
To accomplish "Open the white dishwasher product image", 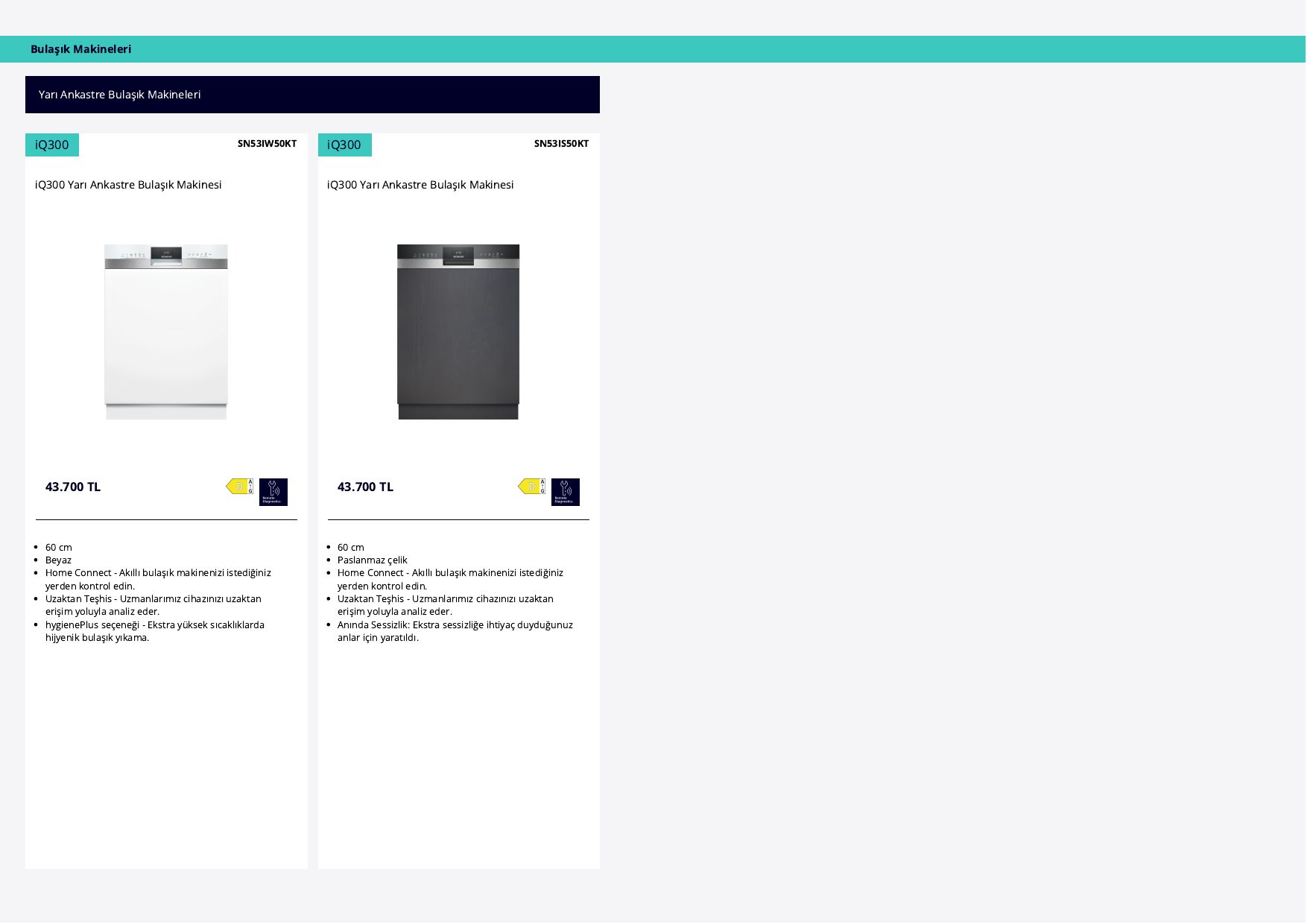I will coord(166,332).
